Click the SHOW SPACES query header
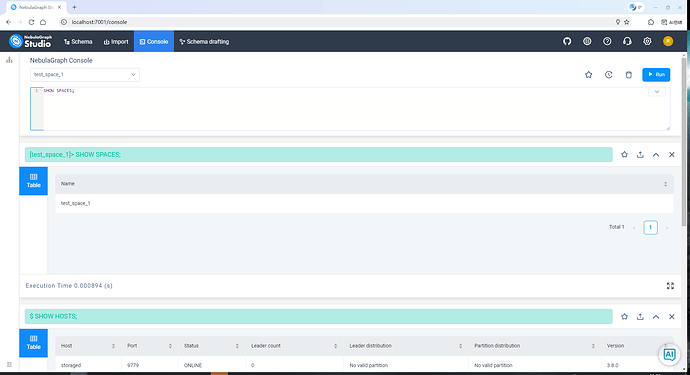This screenshot has width=690, height=375. click(319, 154)
